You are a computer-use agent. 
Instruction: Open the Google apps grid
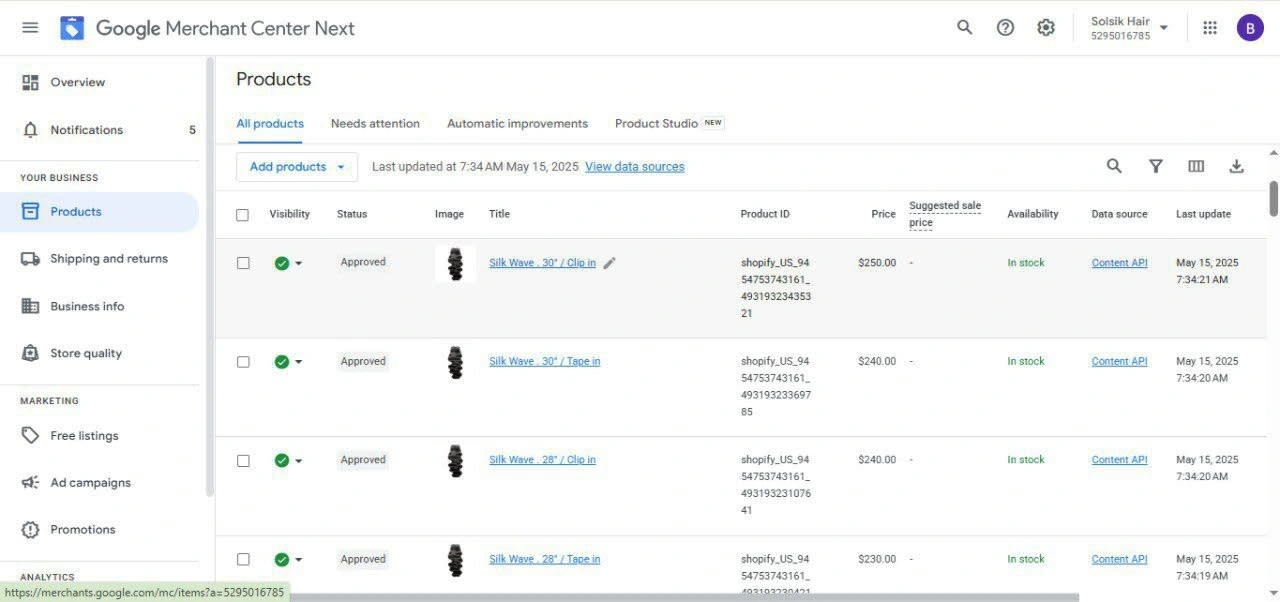click(x=1210, y=28)
